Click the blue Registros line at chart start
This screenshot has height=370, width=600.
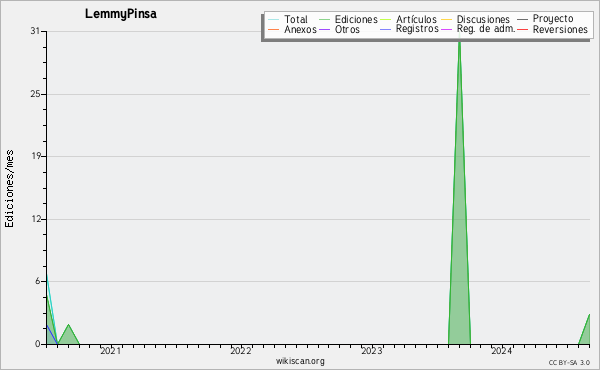coord(51,334)
